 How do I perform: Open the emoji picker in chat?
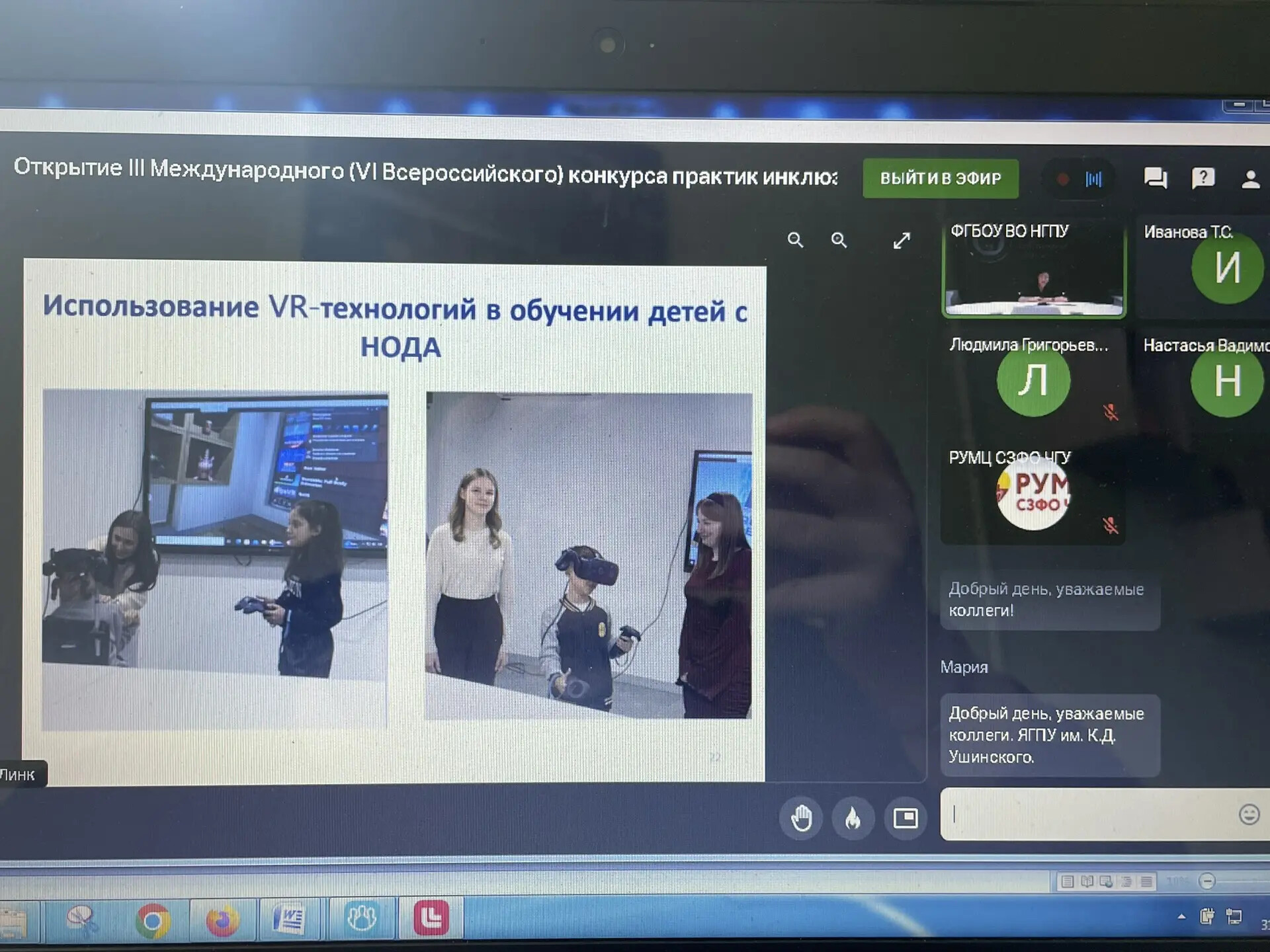(1248, 814)
